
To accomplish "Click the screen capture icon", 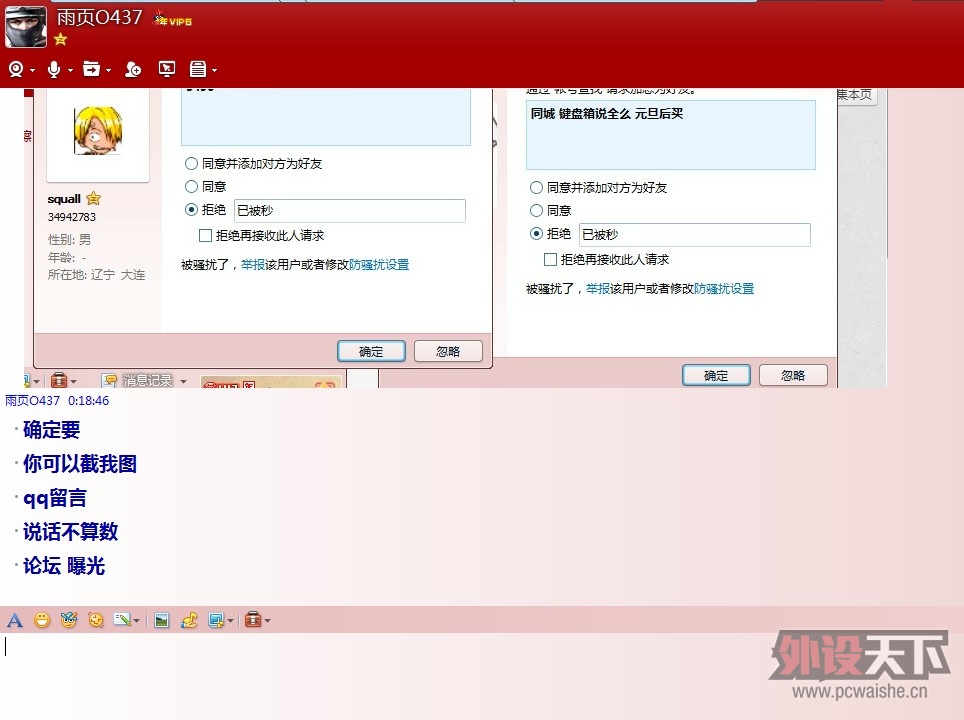I will click(216, 620).
